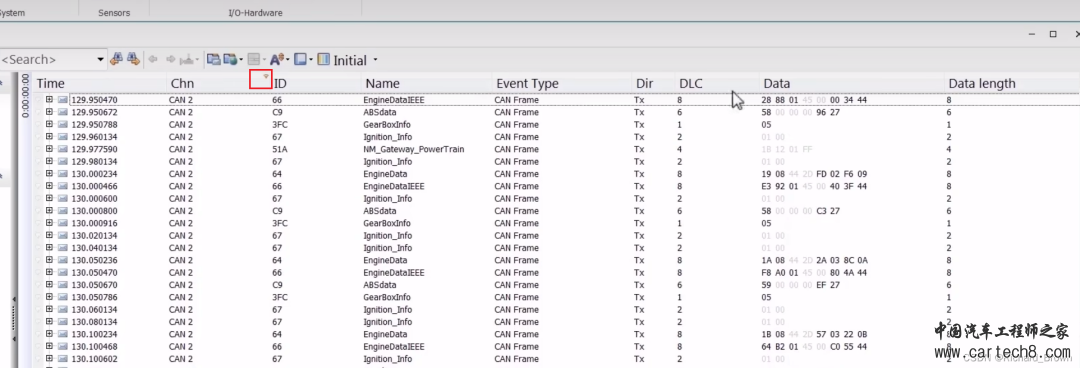The width and height of the screenshot is (1080, 368).
Task: Select timestamp 130.080134
Action: pyautogui.click(x=94, y=322)
